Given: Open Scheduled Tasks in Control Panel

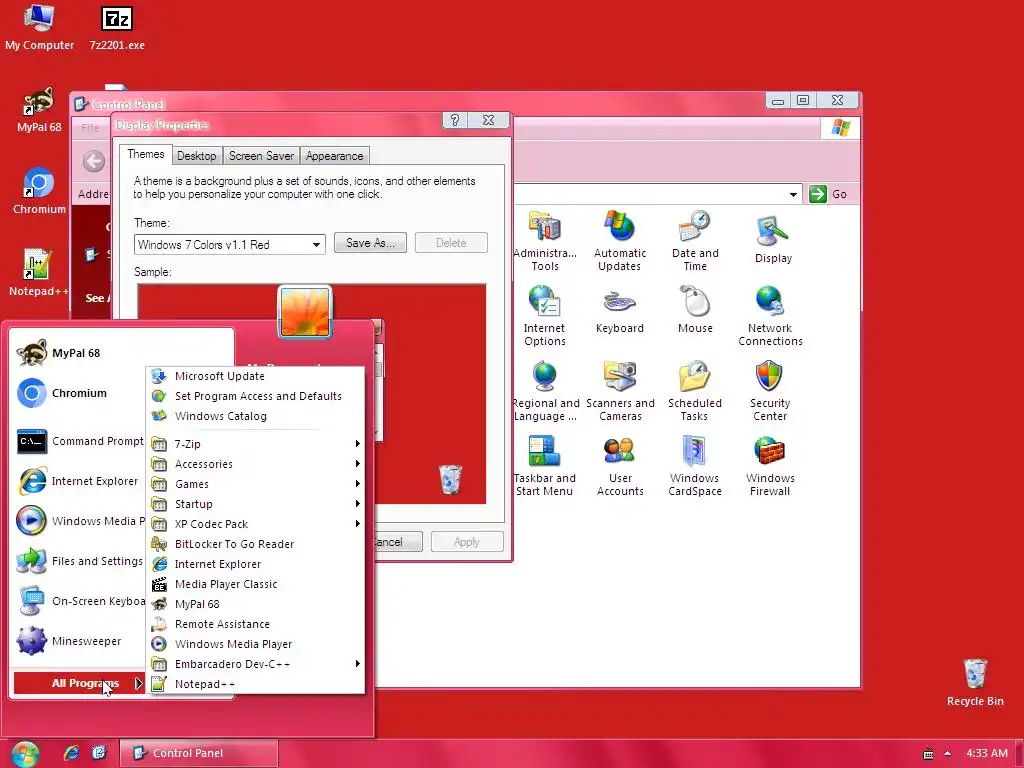Looking at the screenshot, I should pos(695,391).
